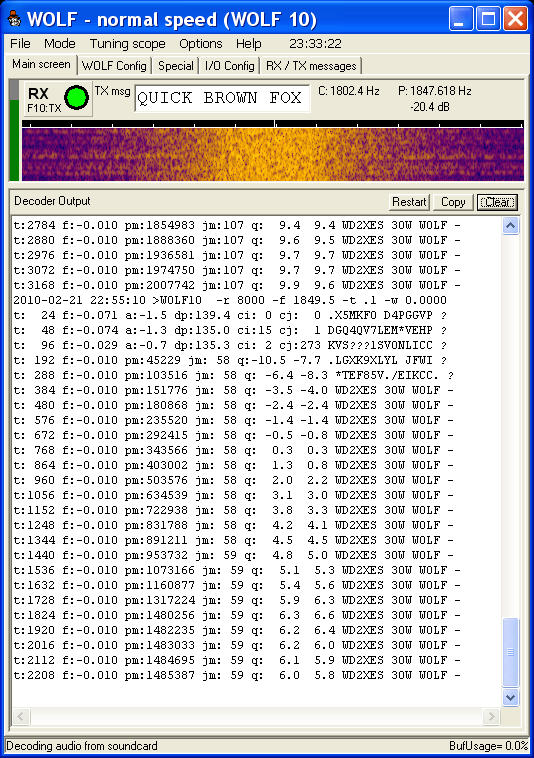Select the output line t:1440

coord(233,555)
